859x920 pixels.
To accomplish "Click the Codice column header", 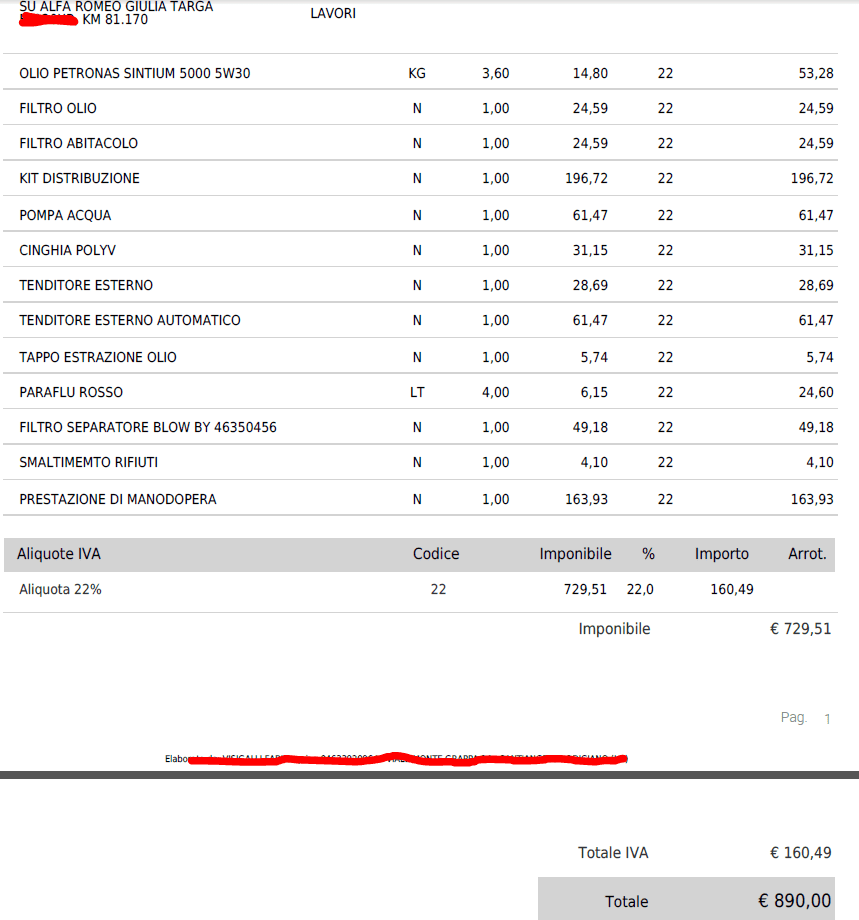I will pyautogui.click(x=436, y=554).
